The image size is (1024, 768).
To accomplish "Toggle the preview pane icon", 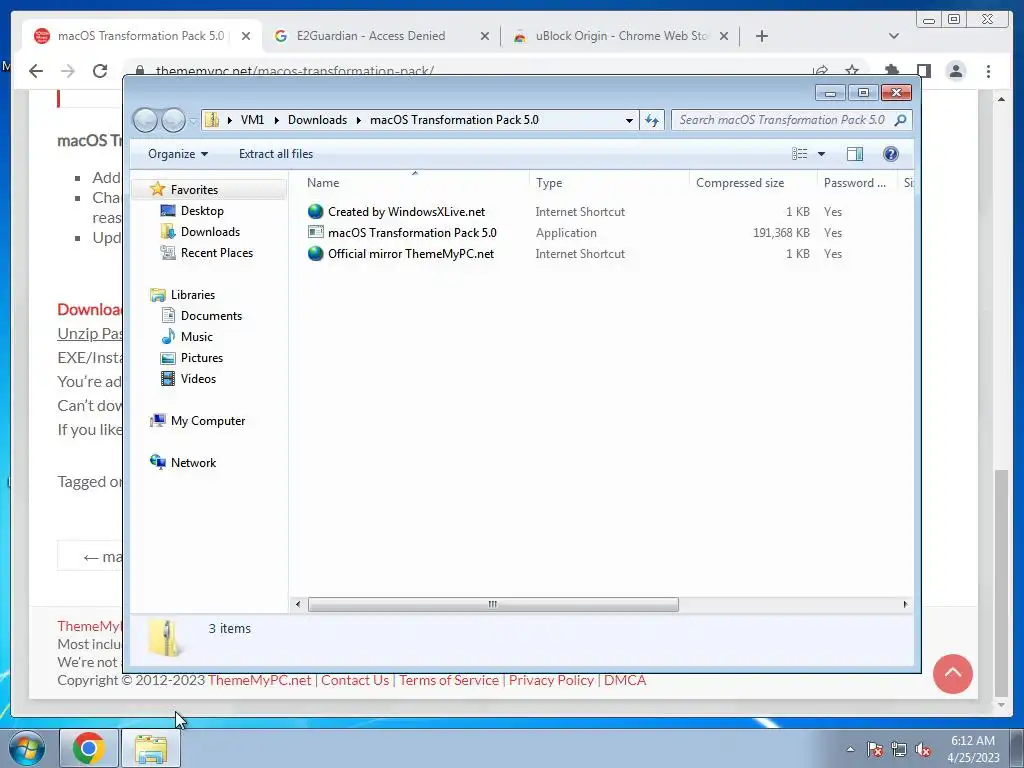I will pyautogui.click(x=854, y=154).
